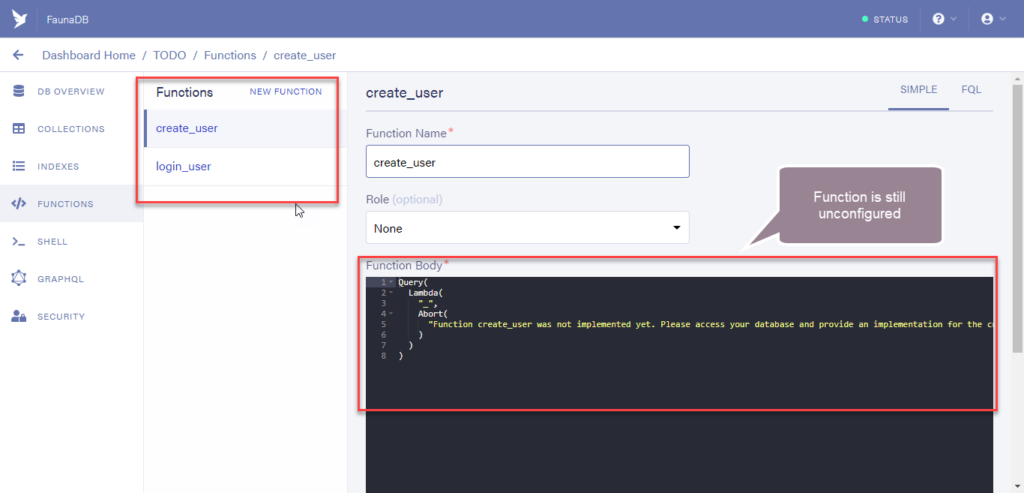Click the FaunaDB header text
This screenshot has height=493, width=1024.
(68, 20)
